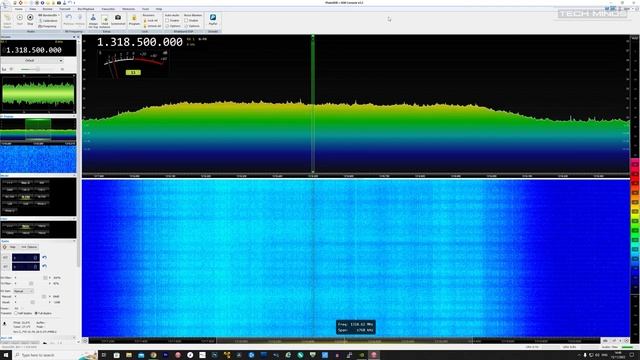Screen dimensions: 640x360
Task: Click the green audio spectrum thumbnail
Action: pos(38,94)
